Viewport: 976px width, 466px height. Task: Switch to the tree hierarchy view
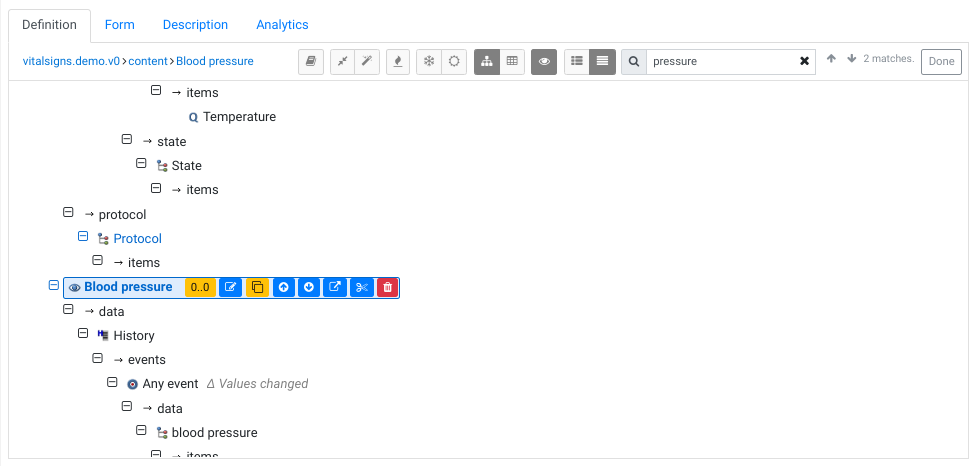pyautogui.click(x=487, y=61)
